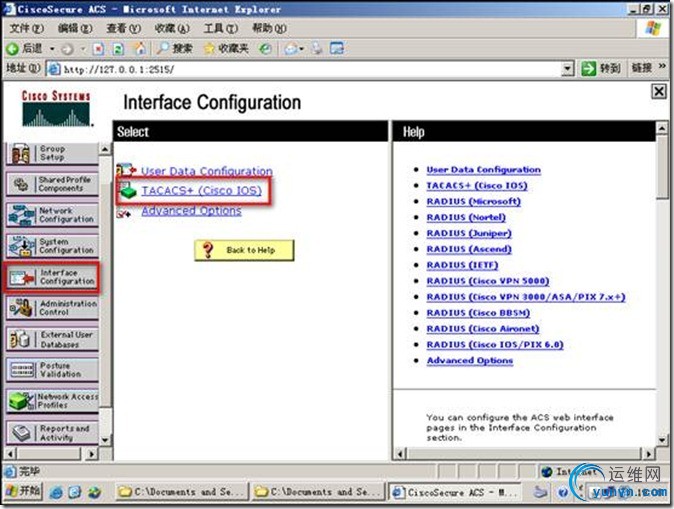Refresh the page with Refresh icon

point(118,49)
